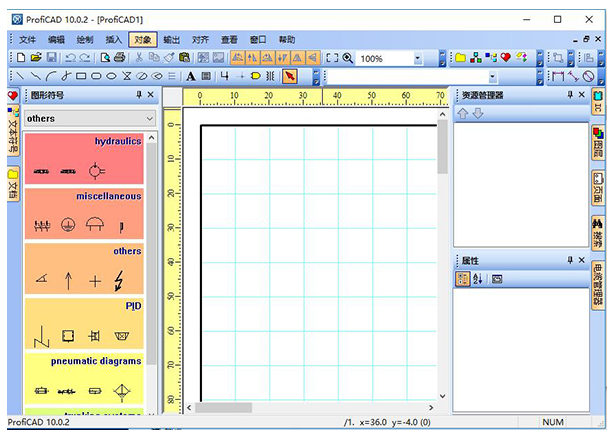The height and width of the screenshot is (434, 613).
Task: Click the last orange mirror triangle icon
Action: 312,58
